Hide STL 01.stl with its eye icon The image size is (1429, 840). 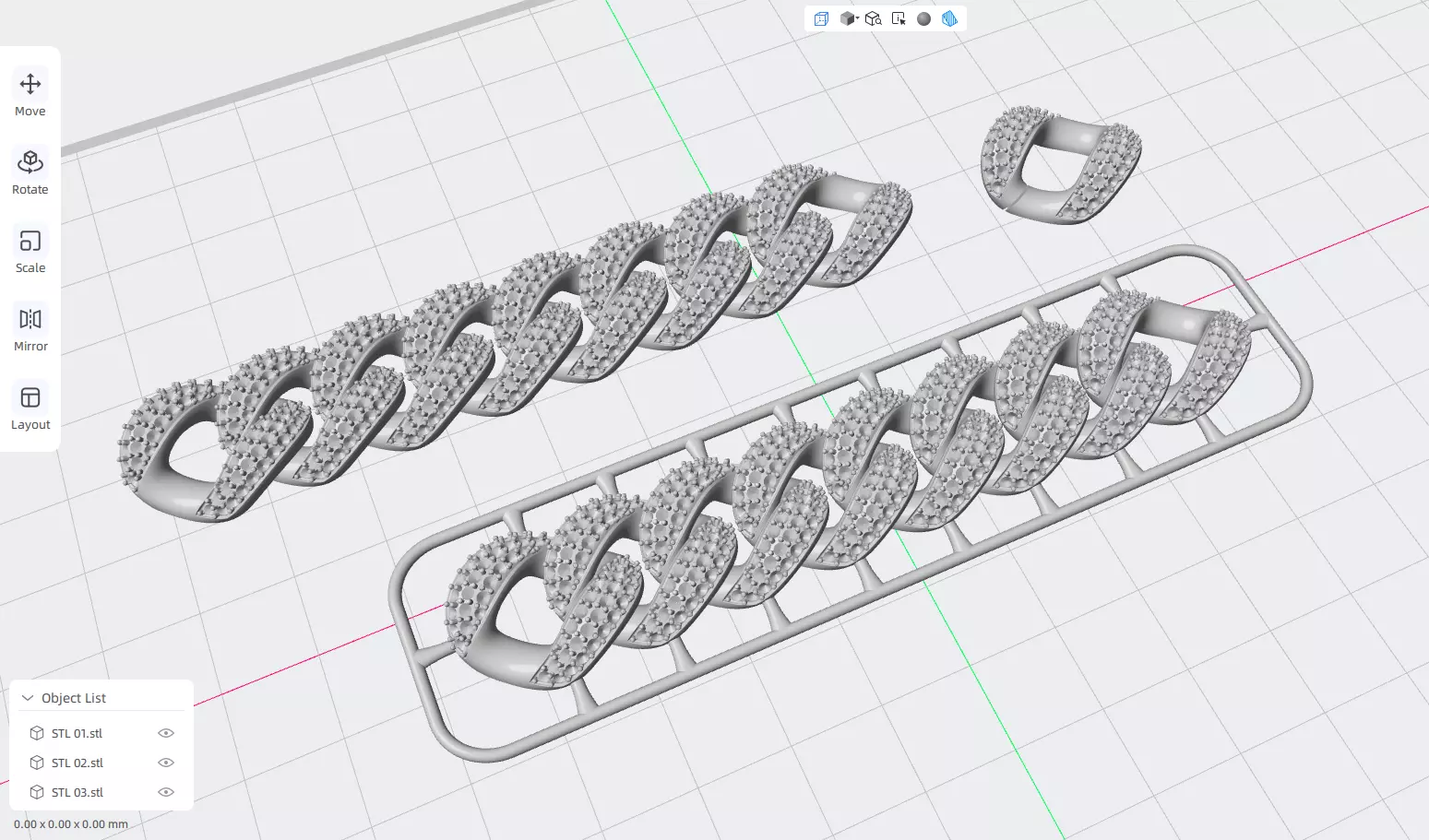click(166, 733)
